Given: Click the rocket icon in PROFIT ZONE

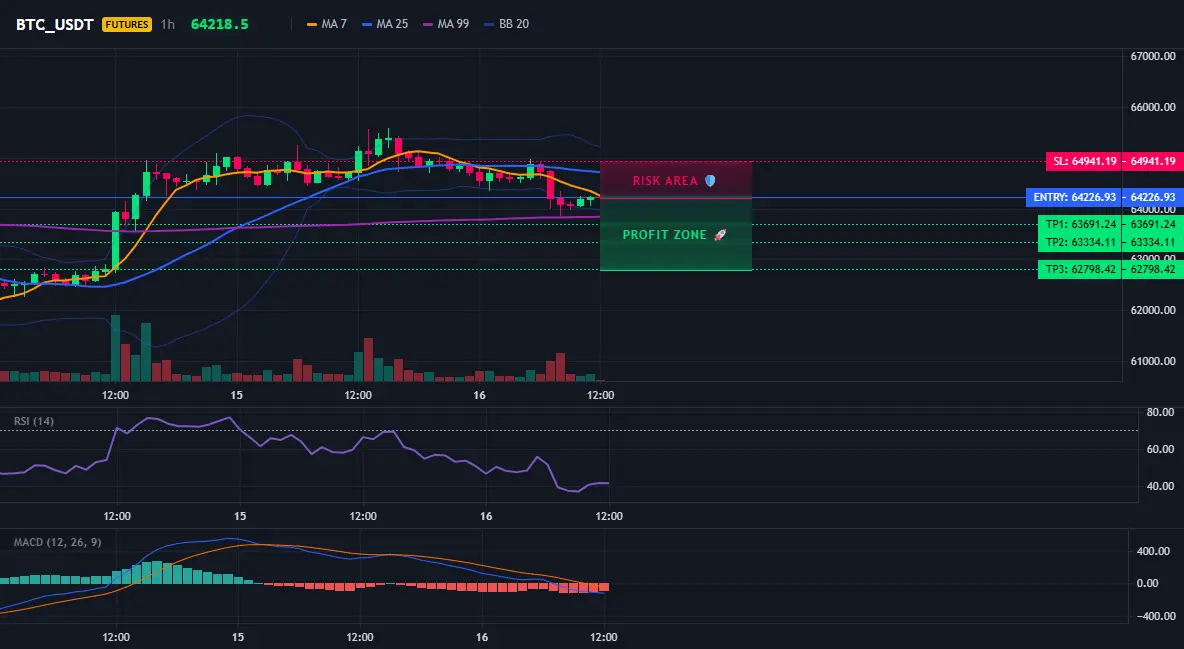Looking at the screenshot, I should [720, 235].
